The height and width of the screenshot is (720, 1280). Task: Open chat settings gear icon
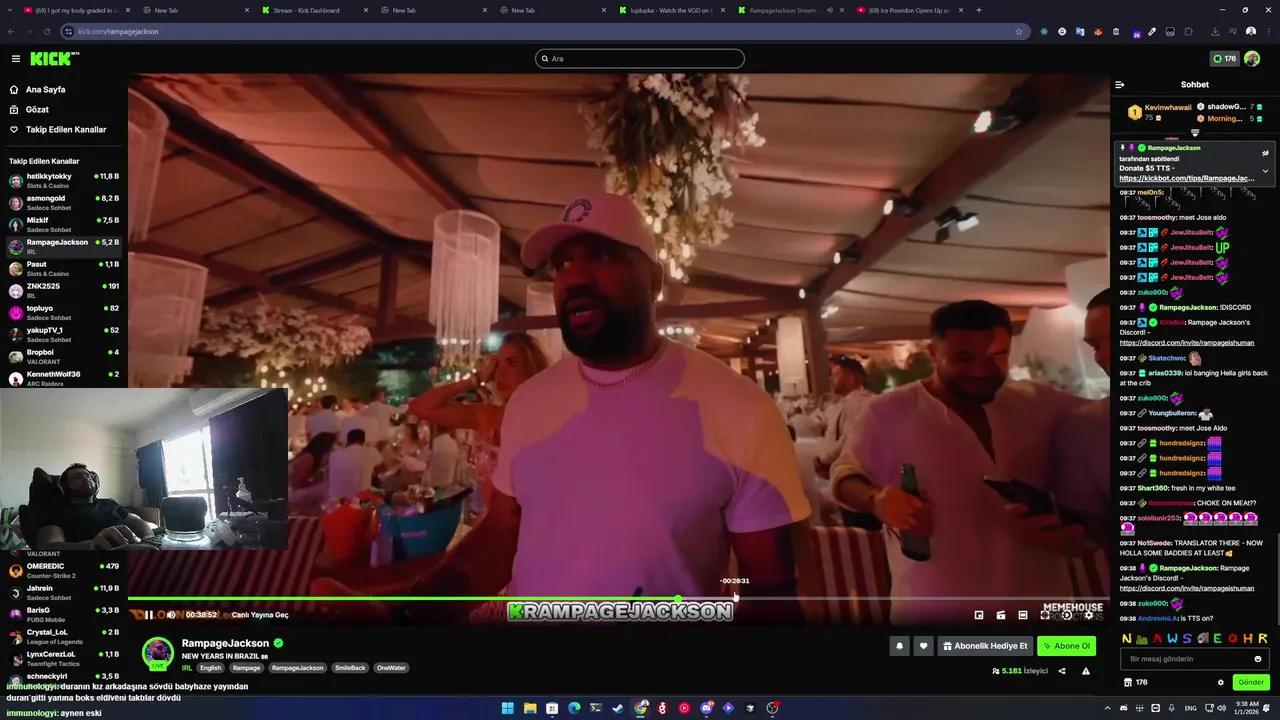pos(1220,682)
